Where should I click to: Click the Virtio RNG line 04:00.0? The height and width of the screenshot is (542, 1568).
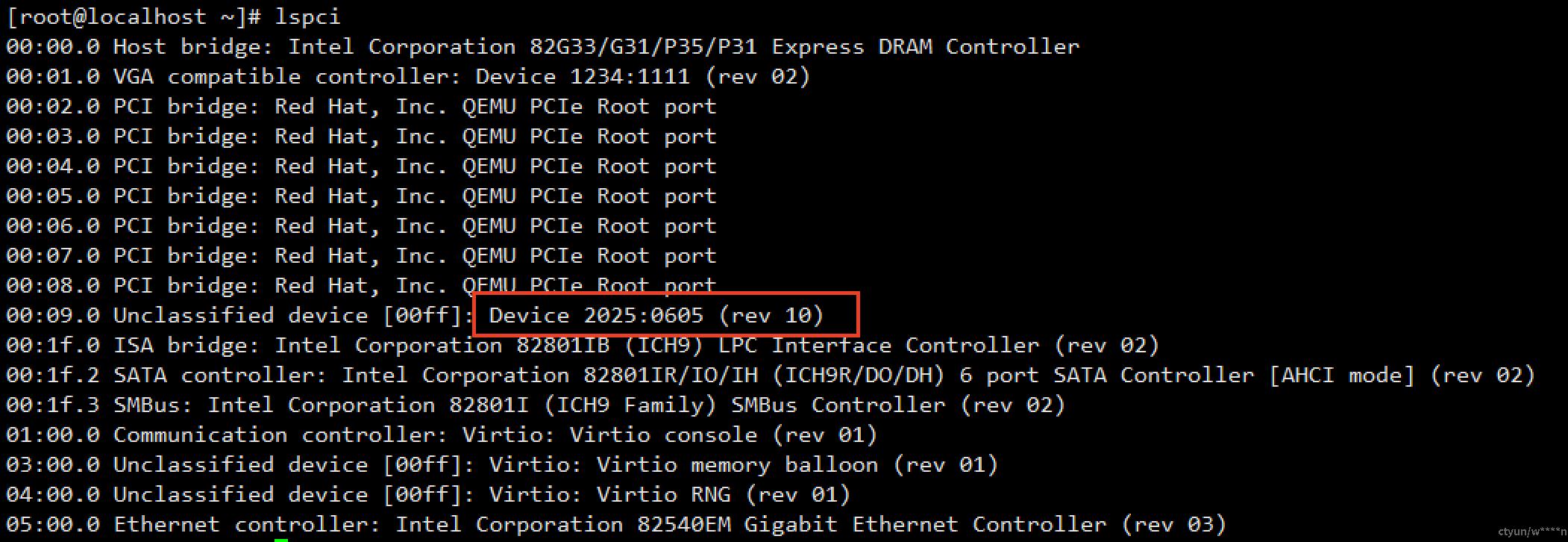click(x=428, y=494)
